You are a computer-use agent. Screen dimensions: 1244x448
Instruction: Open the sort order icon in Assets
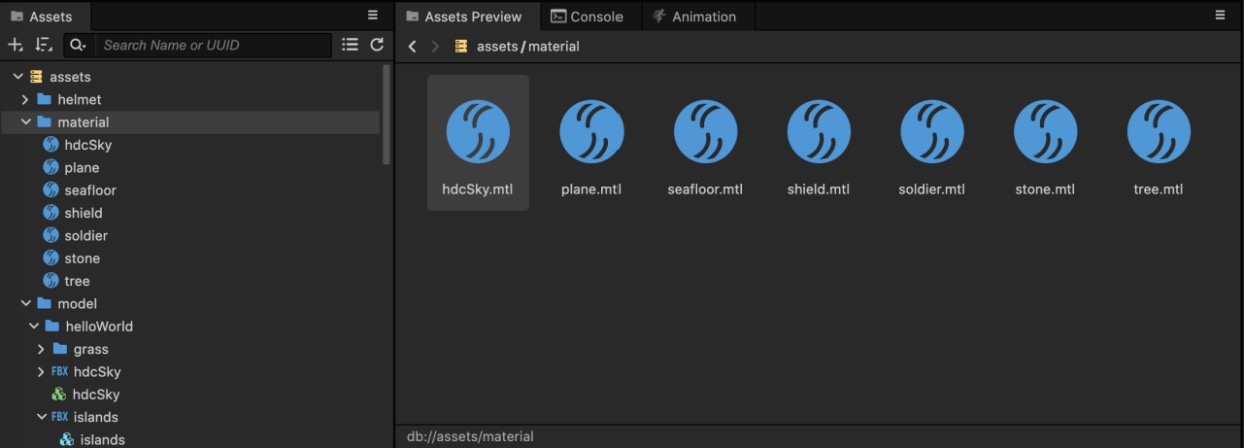click(43, 45)
